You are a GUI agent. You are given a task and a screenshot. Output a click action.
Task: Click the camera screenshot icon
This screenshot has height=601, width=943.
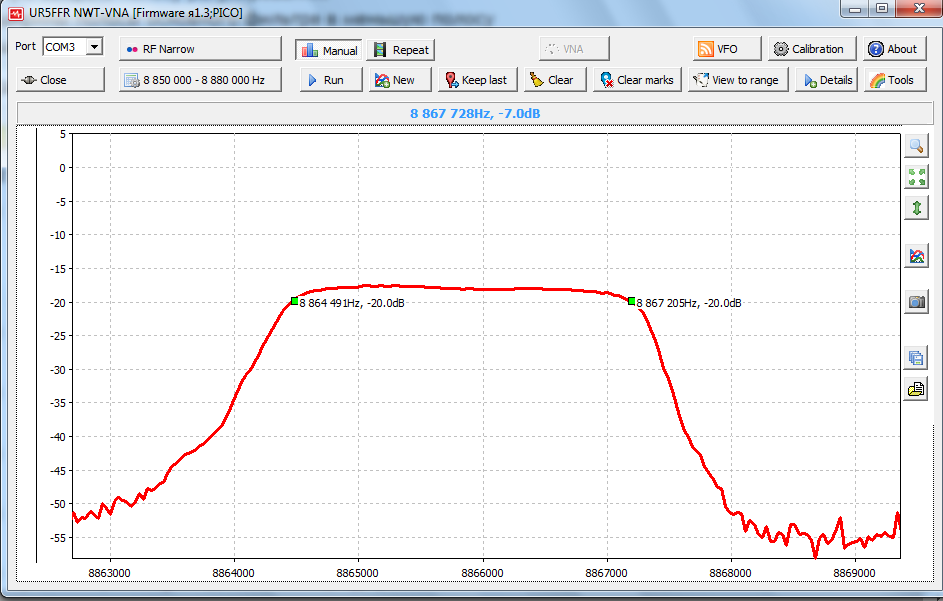(916, 302)
